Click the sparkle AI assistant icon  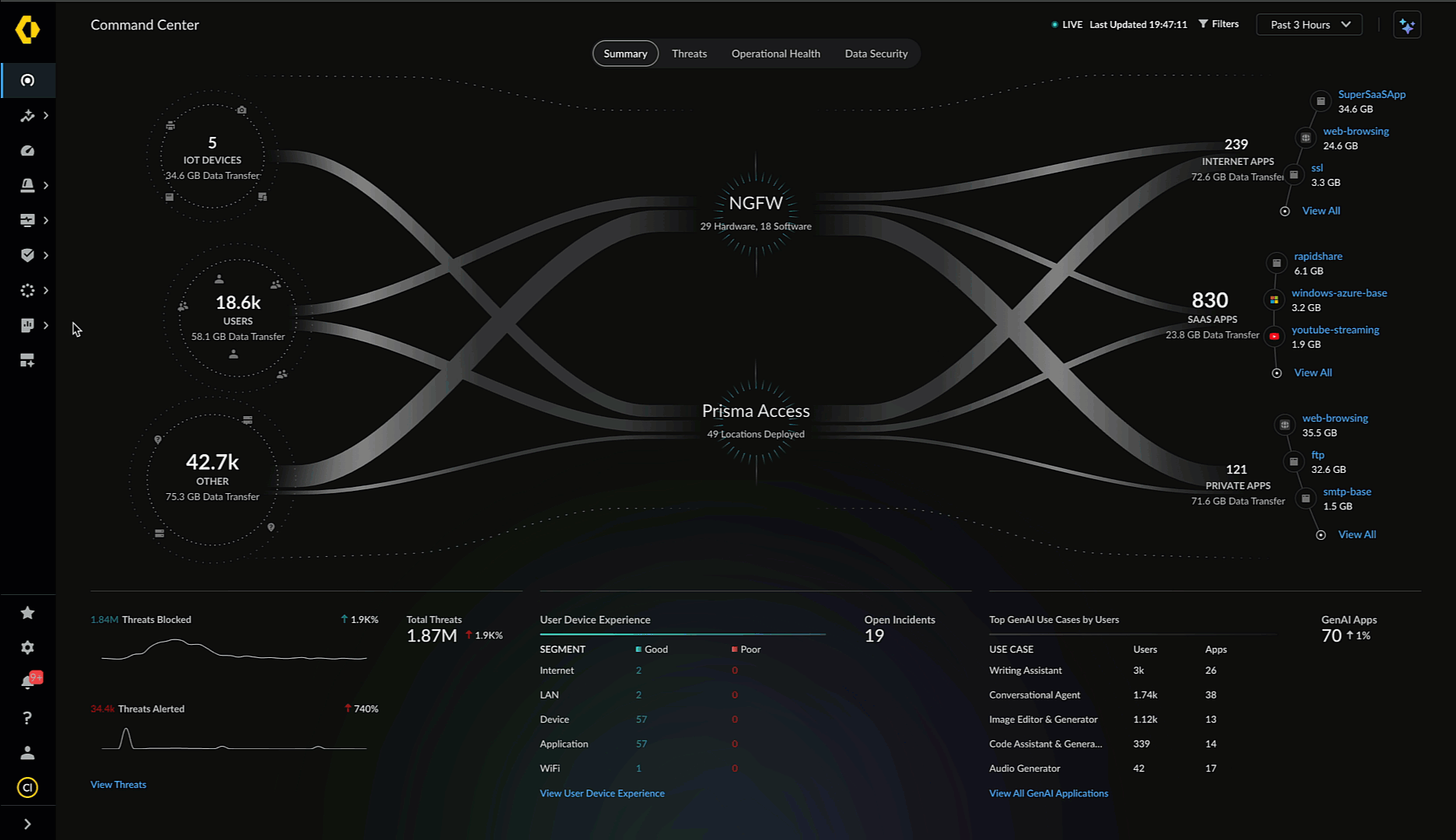click(x=1407, y=25)
